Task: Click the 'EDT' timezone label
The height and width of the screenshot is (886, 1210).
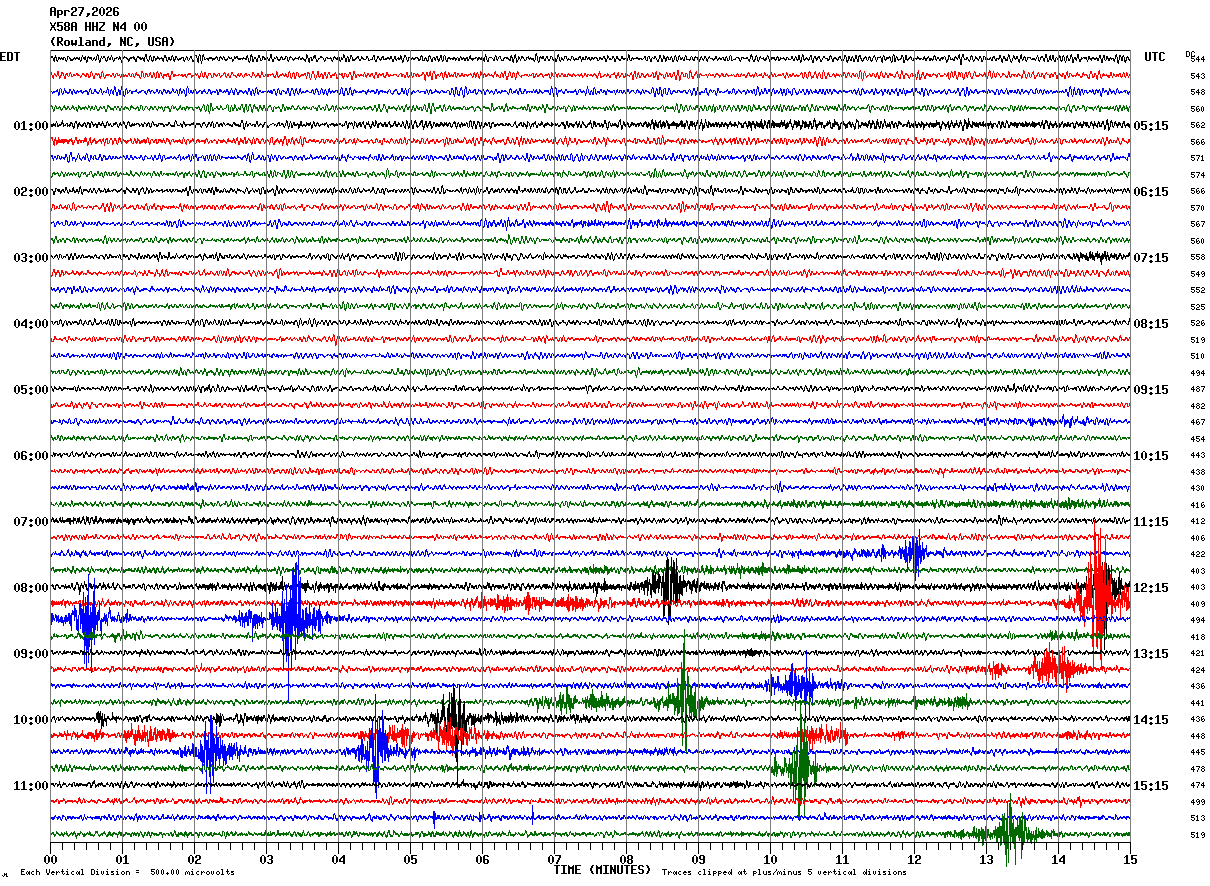Action: 10,57
